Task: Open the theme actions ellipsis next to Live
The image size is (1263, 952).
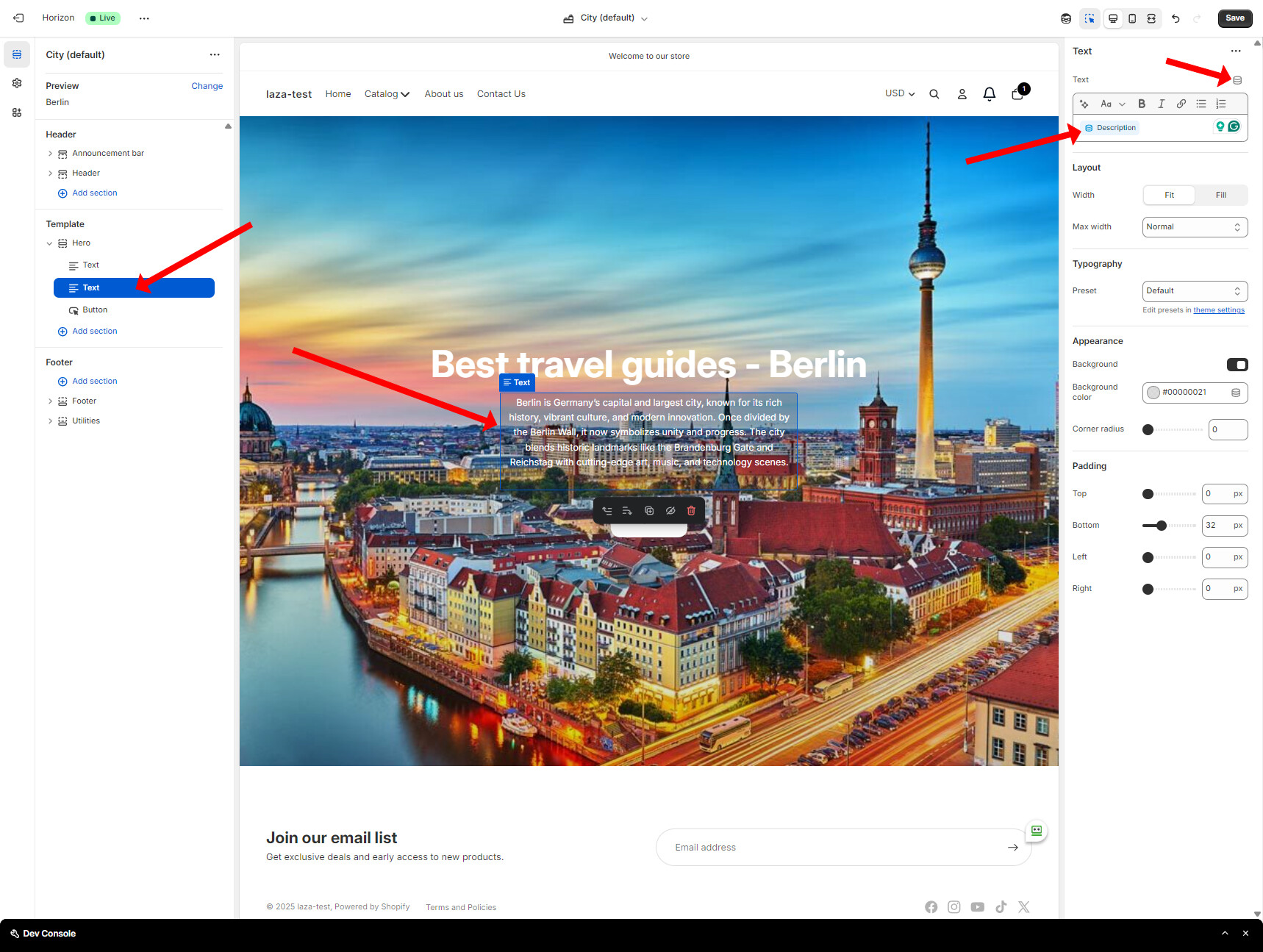Action: click(144, 18)
